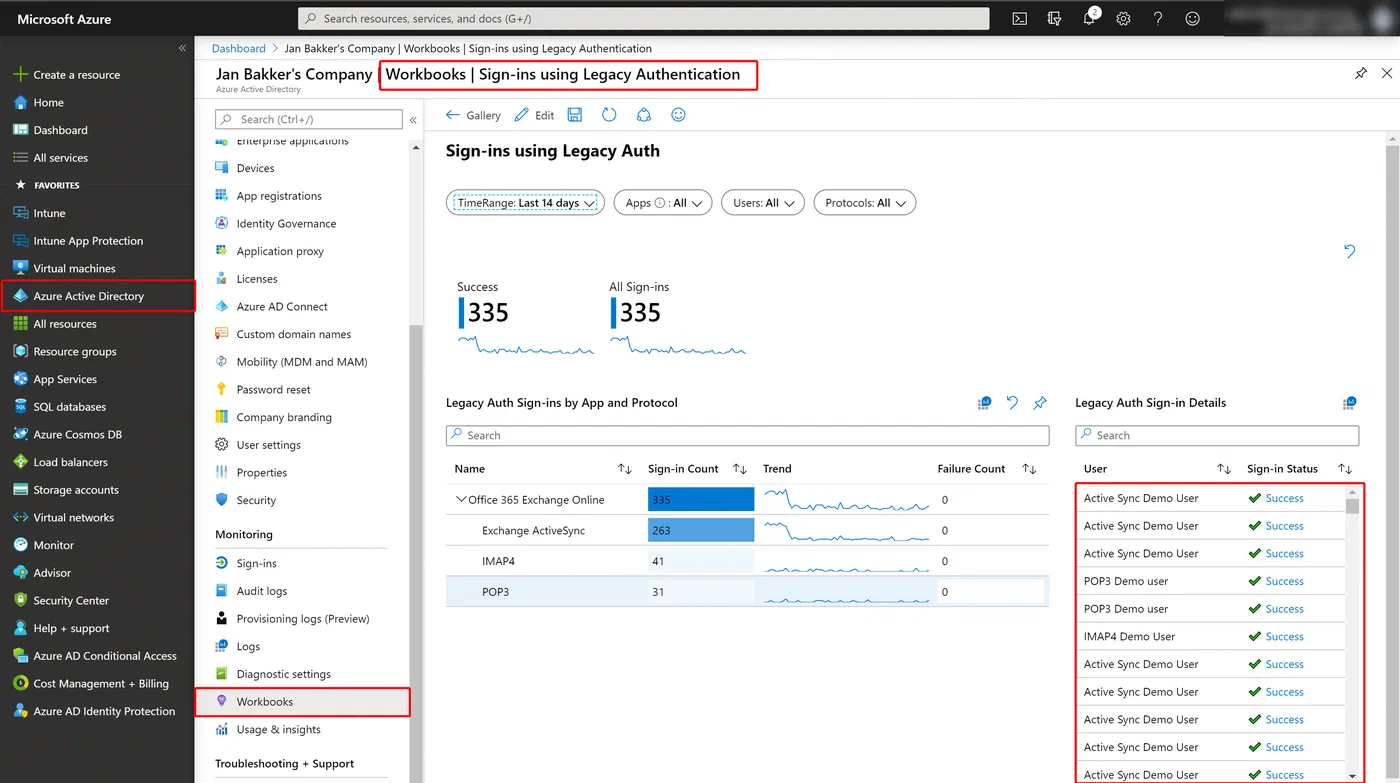This screenshot has width=1400, height=783.
Task: Click Success link for IMAP4 Demo User
Action: pos(1284,637)
